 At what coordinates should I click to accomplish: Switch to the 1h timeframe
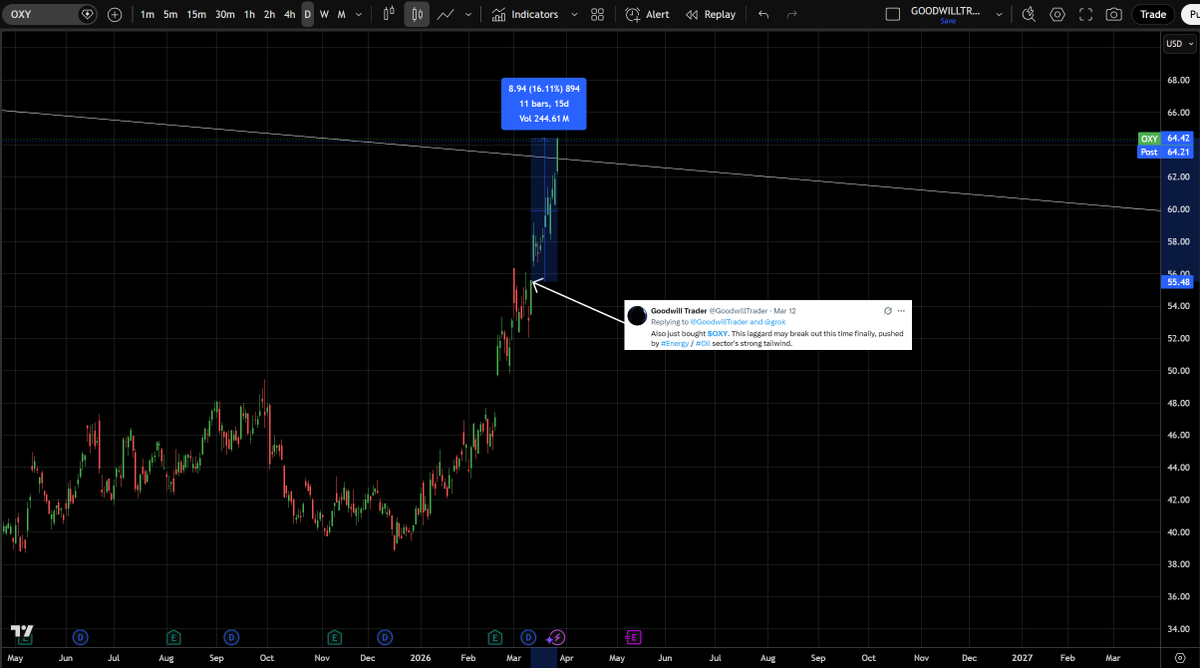click(x=250, y=15)
